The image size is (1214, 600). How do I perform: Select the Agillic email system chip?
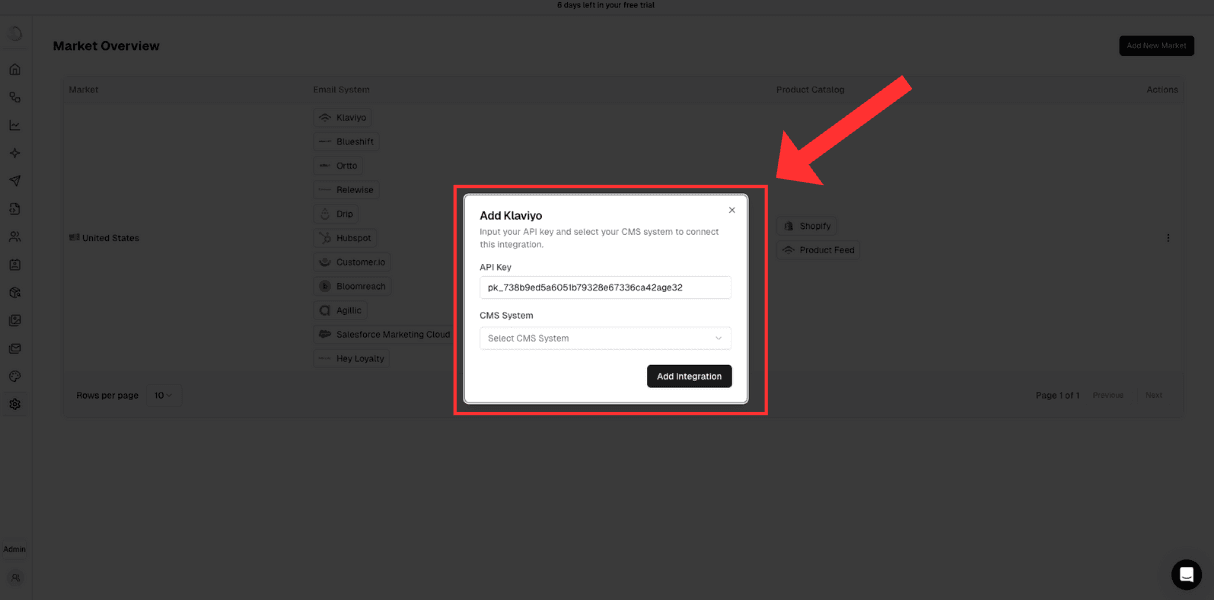340,310
